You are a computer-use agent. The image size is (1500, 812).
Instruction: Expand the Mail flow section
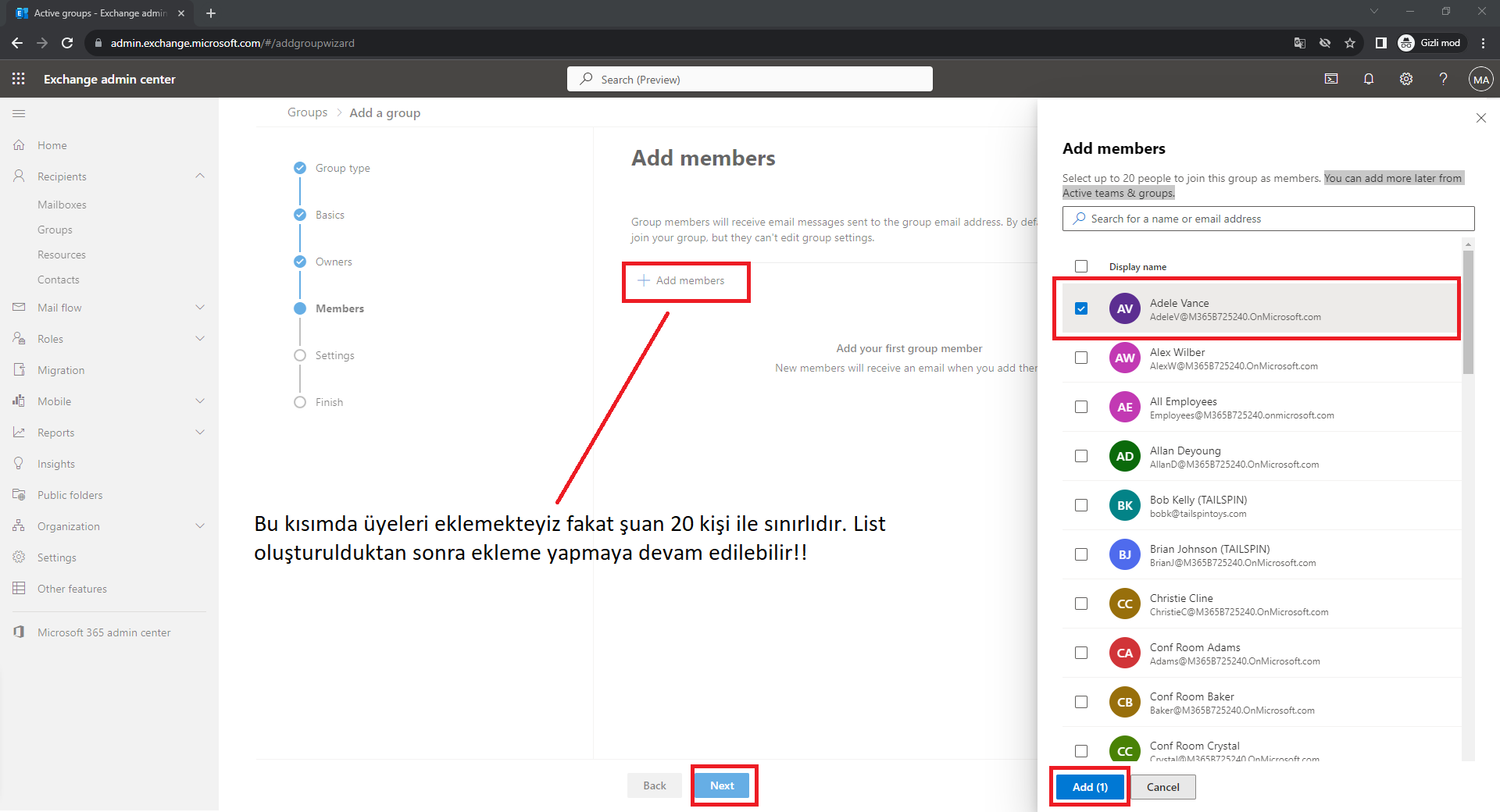200,308
